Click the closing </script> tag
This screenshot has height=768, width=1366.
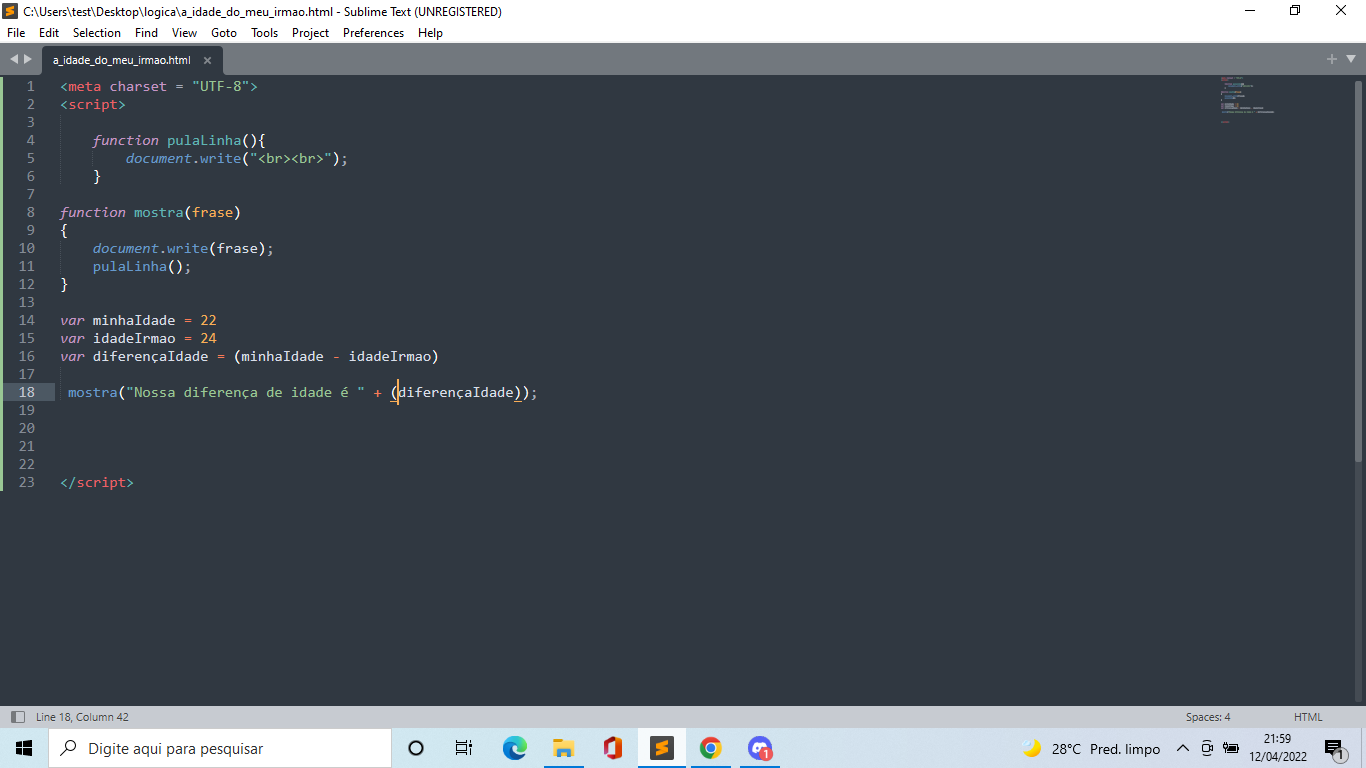pyautogui.click(x=97, y=482)
